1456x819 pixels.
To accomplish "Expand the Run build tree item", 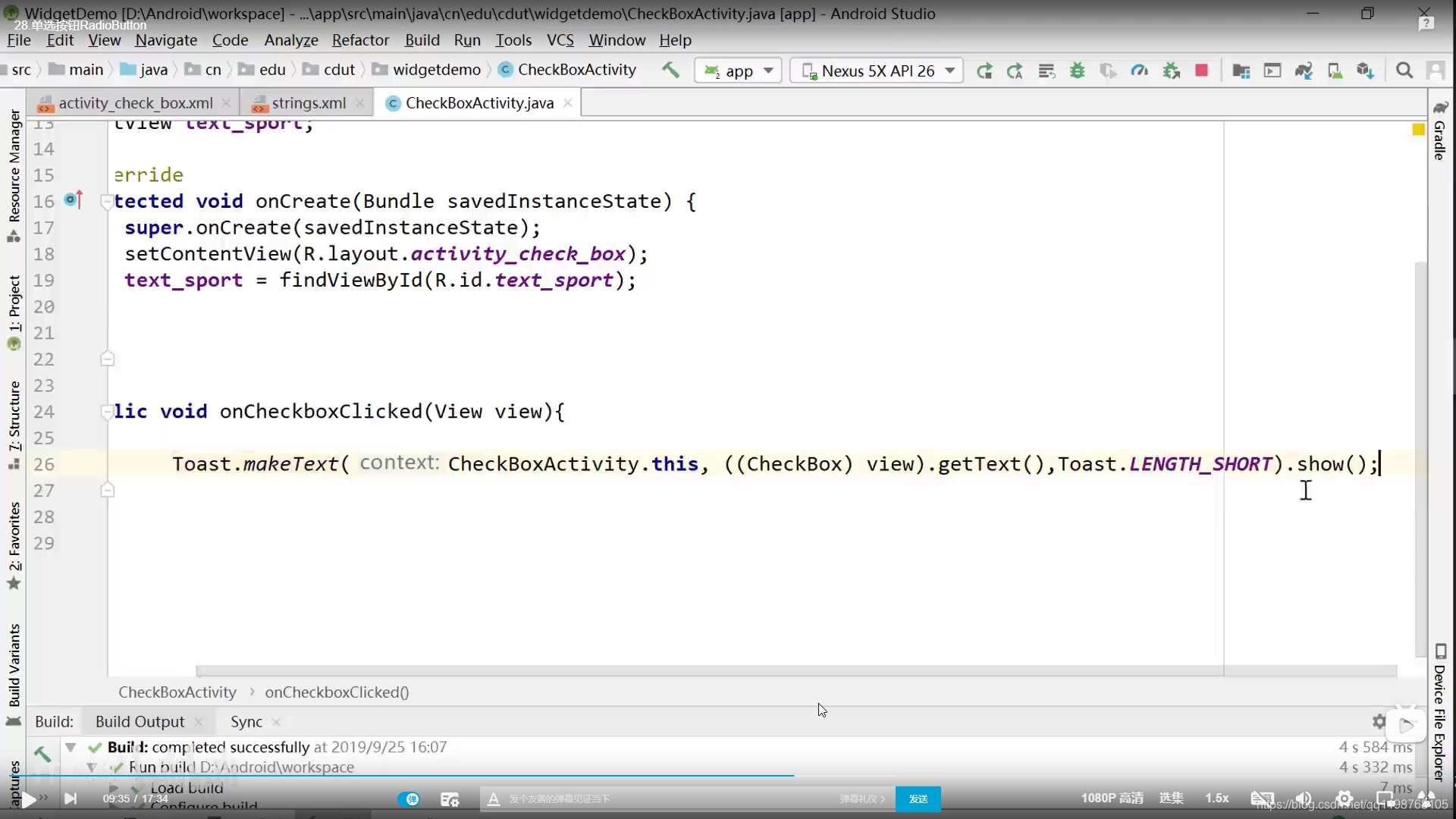I will (91, 767).
